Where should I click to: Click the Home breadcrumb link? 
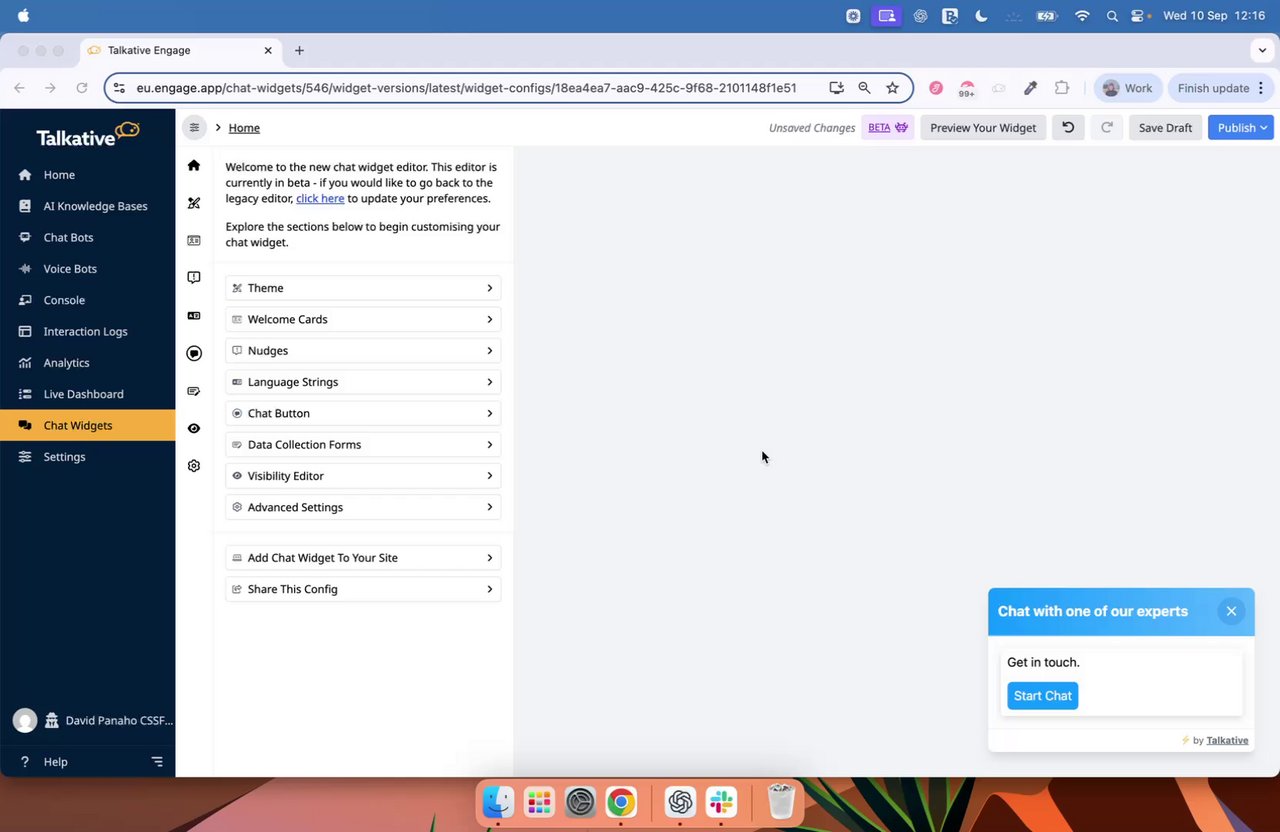(244, 127)
